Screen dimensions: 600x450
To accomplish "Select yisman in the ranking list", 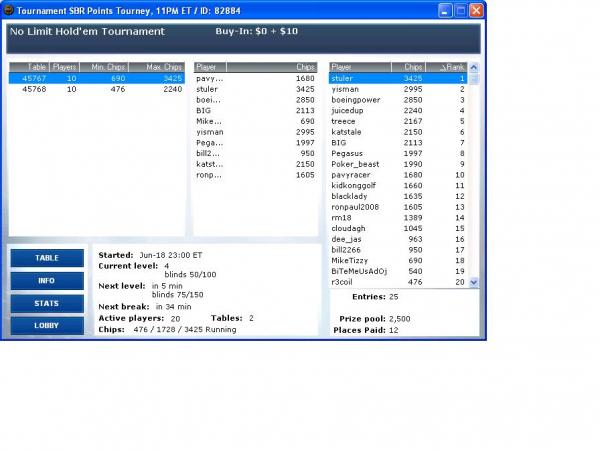I will coord(398,89).
